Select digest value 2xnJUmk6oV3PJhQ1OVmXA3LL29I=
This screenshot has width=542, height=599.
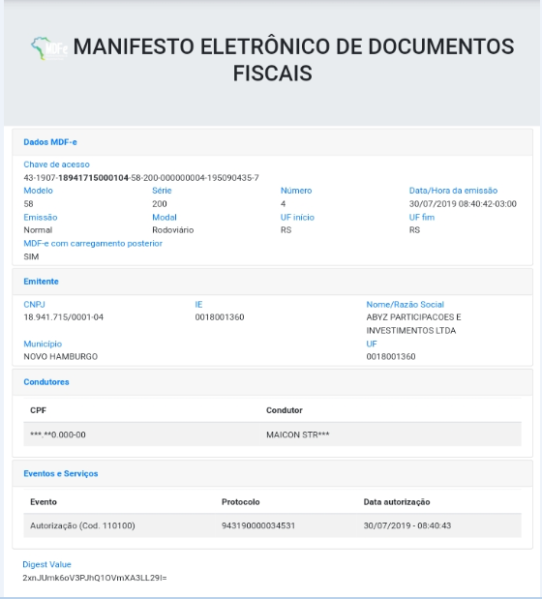pos(95,578)
